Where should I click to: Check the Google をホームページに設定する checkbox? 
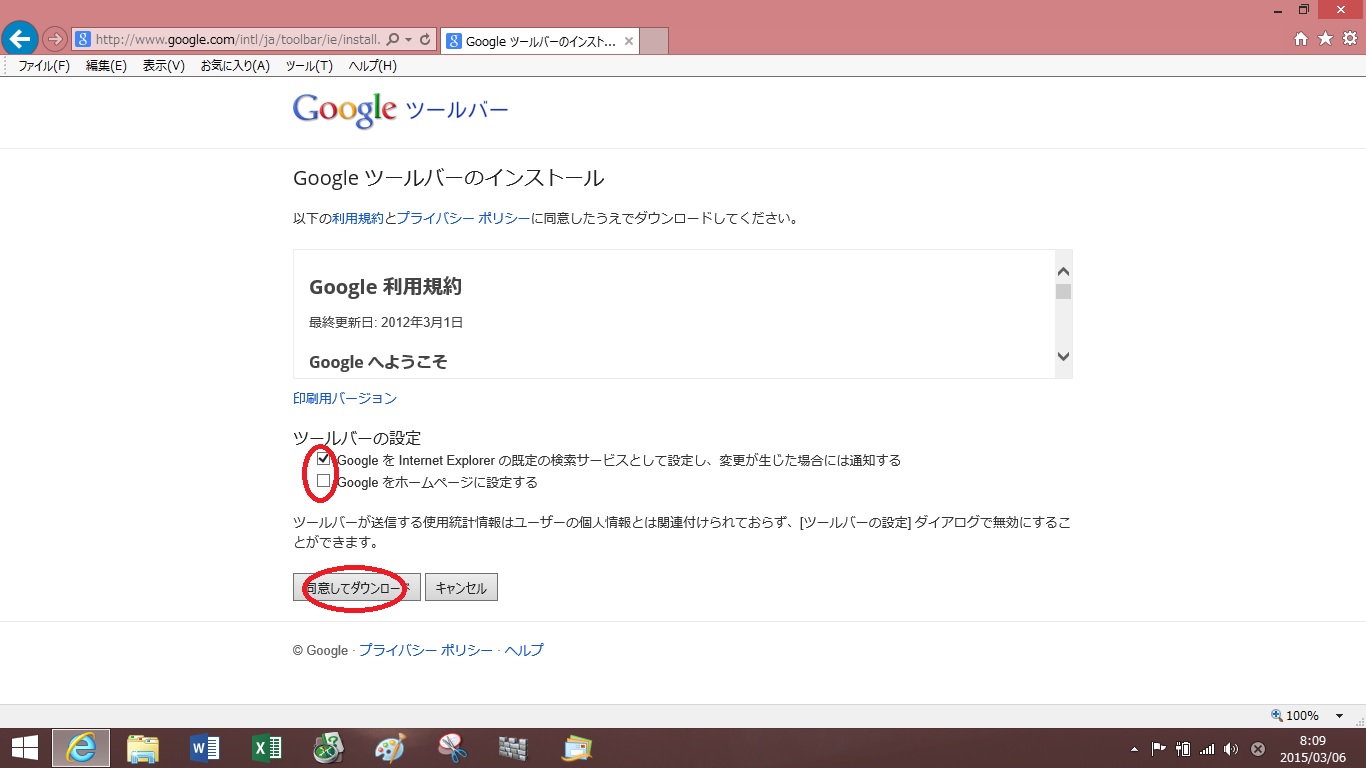(x=323, y=481)
